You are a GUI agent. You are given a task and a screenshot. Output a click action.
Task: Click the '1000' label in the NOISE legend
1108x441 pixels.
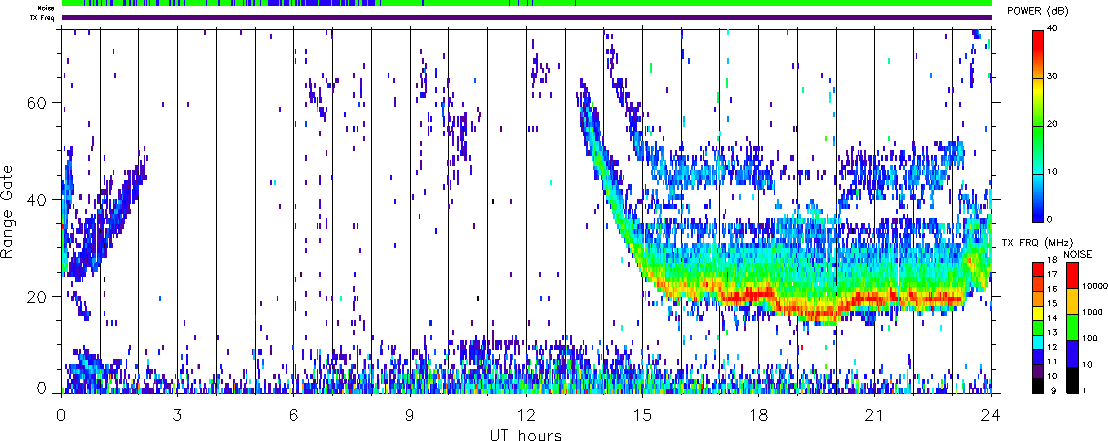point(1090,312)
